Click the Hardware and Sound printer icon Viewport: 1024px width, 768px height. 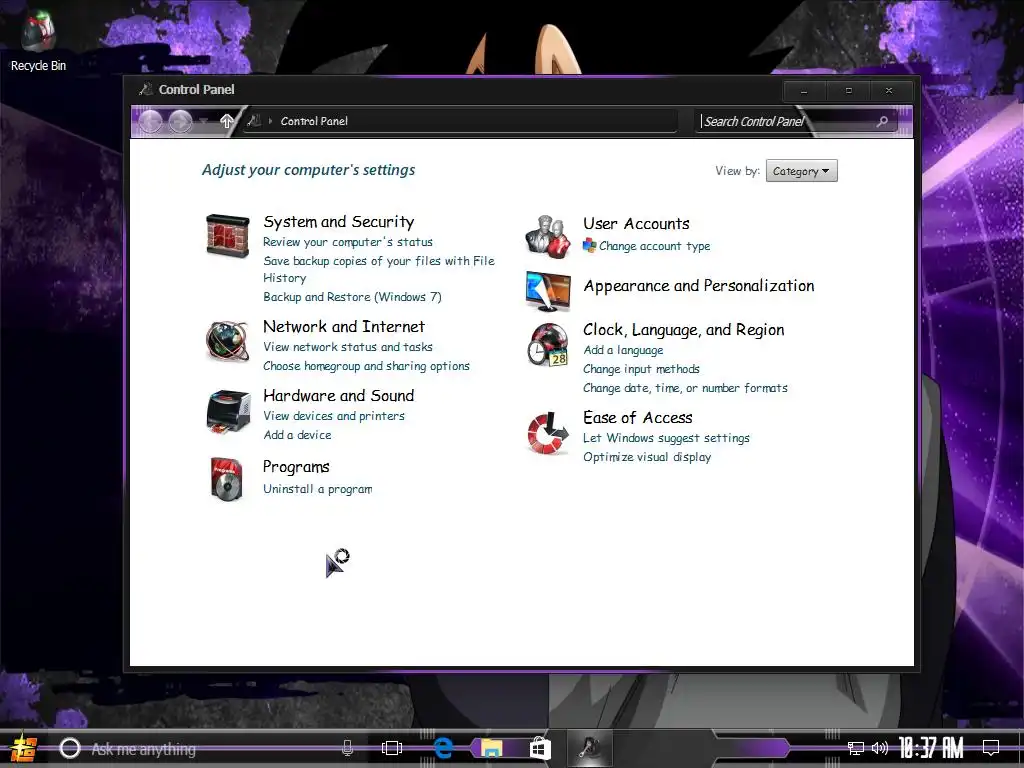coord(228,411)
